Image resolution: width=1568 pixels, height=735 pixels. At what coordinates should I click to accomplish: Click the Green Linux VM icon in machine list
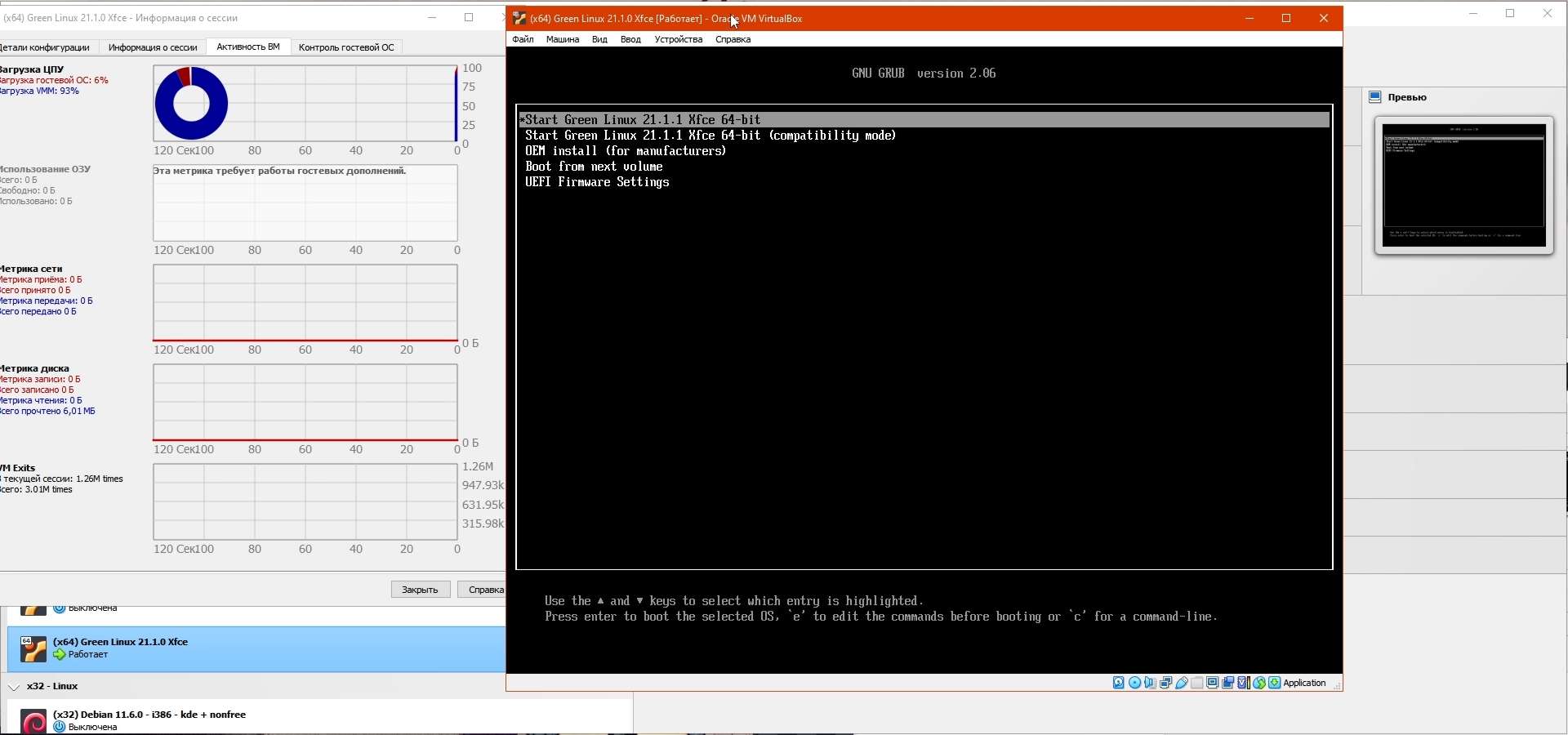click(x=33, y=649)
